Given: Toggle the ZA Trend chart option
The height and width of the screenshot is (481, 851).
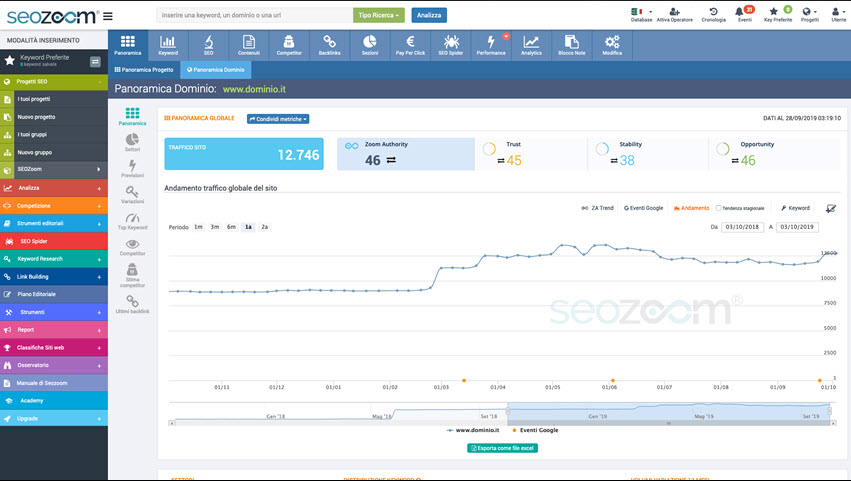Looking at the screenshot, I should point(597,208).
